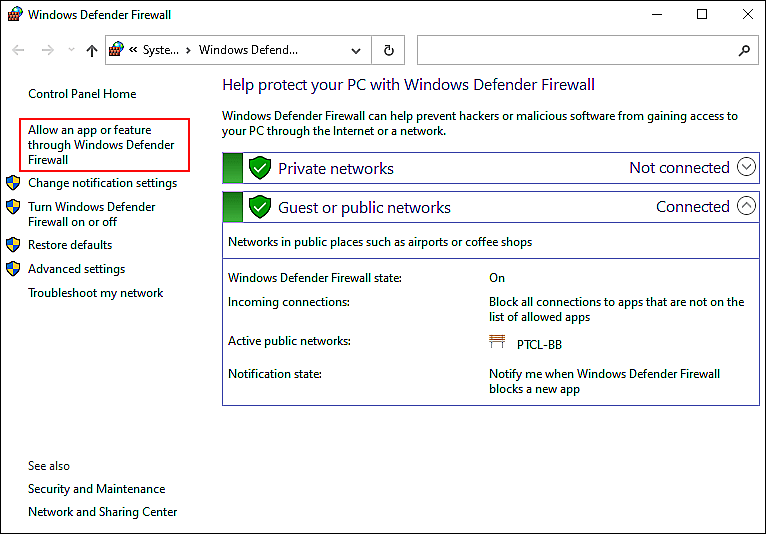Viewport: 766px width, 534px height.
Task: Click the Notification state label
Action: click(275, 374)
